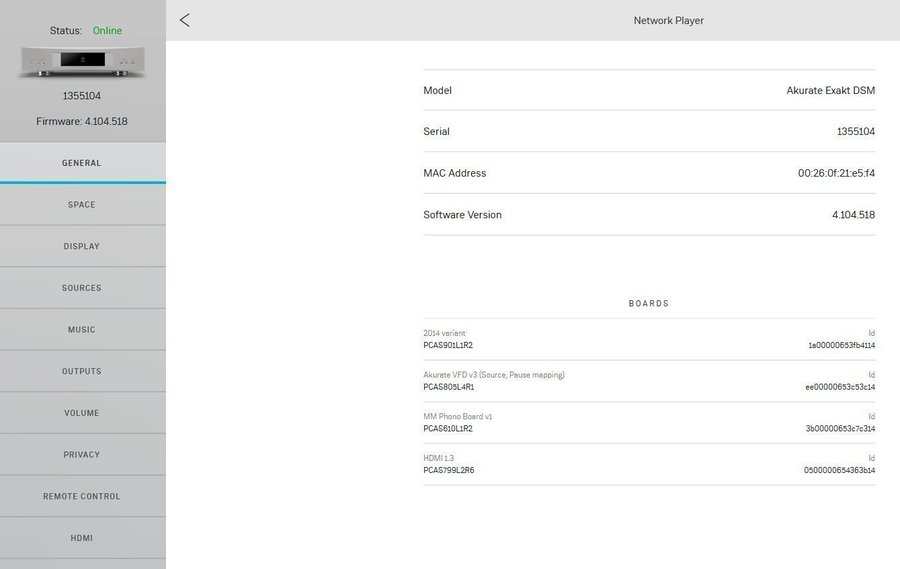900x569 pixels.
Task: Select the Volume settings tab
Action: (82, 413)
